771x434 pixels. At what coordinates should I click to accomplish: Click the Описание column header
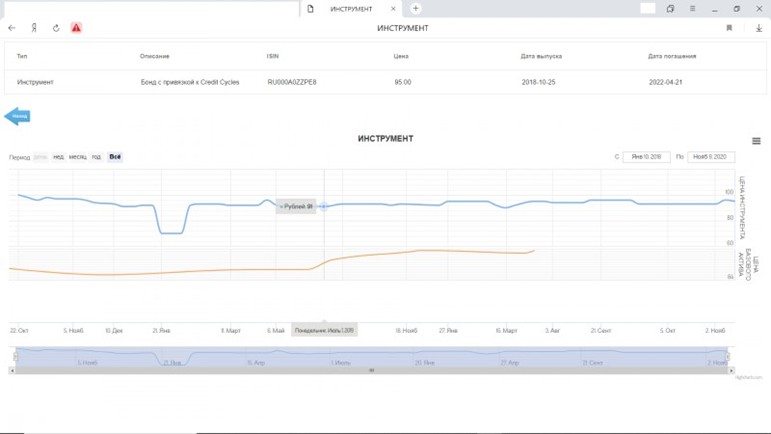pyautogui.click(x=154, y=56)
